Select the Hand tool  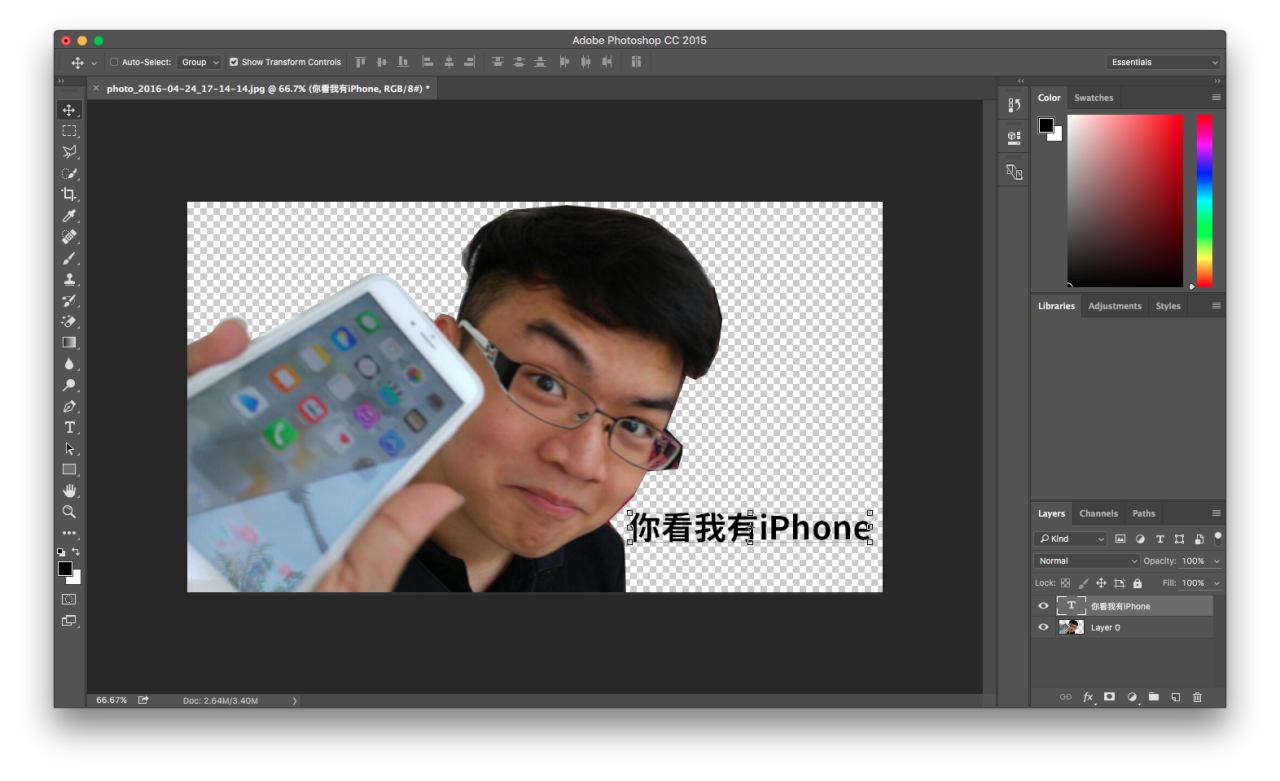[x=69, y=490]
